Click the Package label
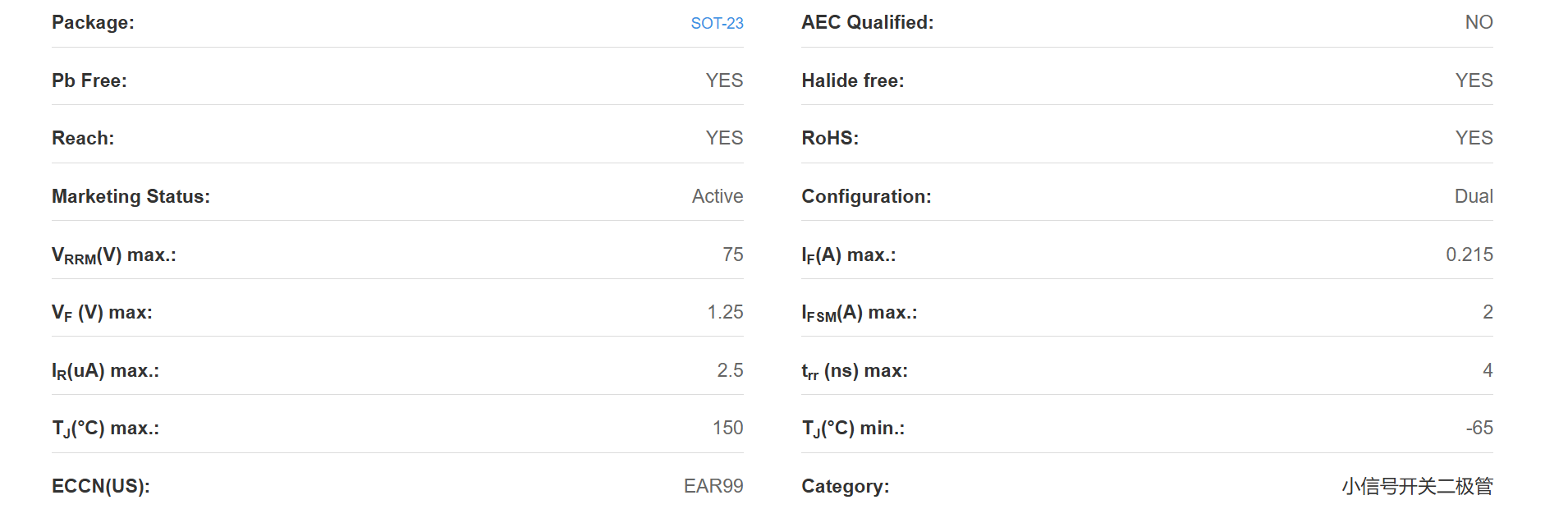Screen dimensions: 1568x509 click(x=93, y=23)
